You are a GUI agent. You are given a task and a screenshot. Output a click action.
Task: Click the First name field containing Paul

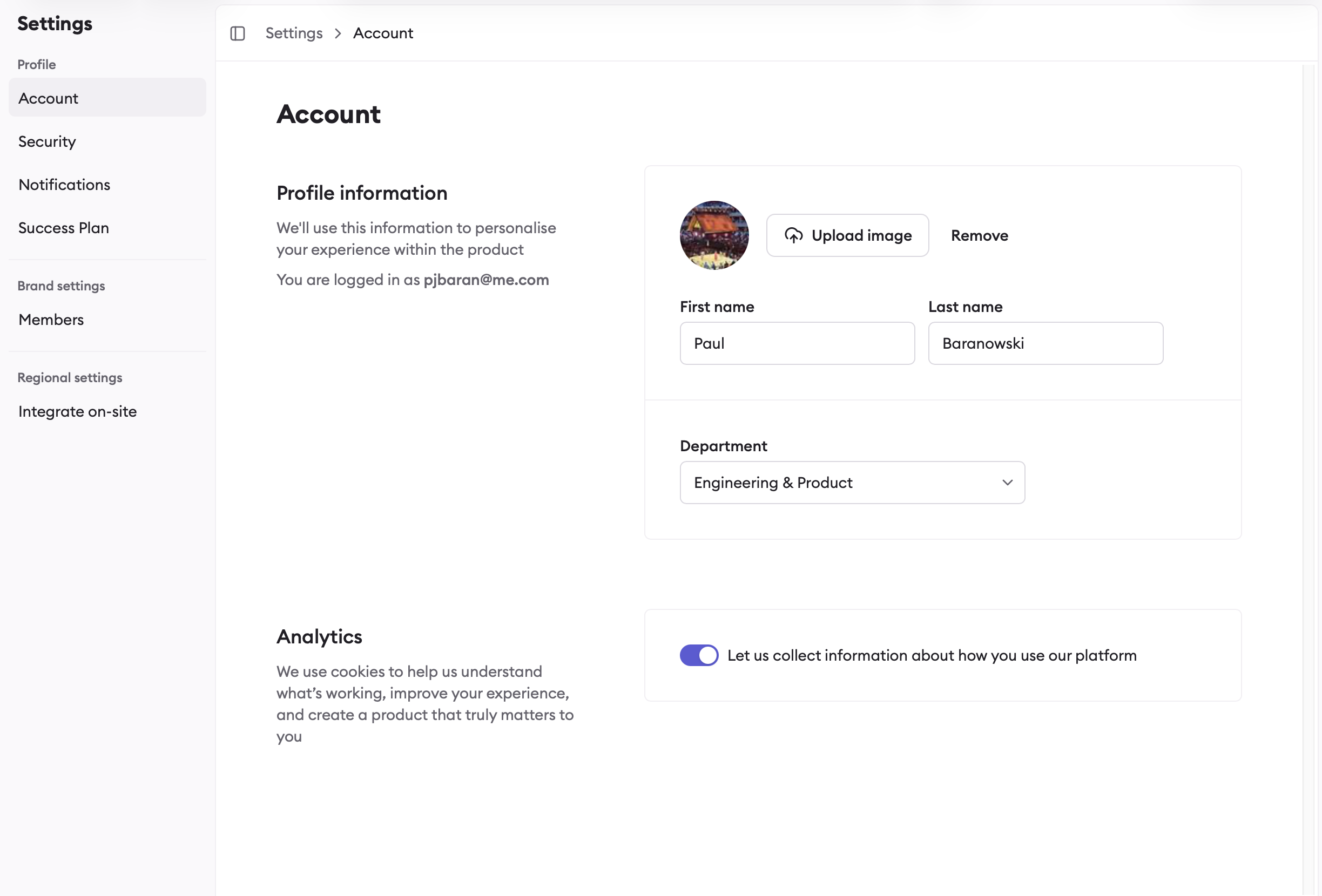(x=797, y=343)
